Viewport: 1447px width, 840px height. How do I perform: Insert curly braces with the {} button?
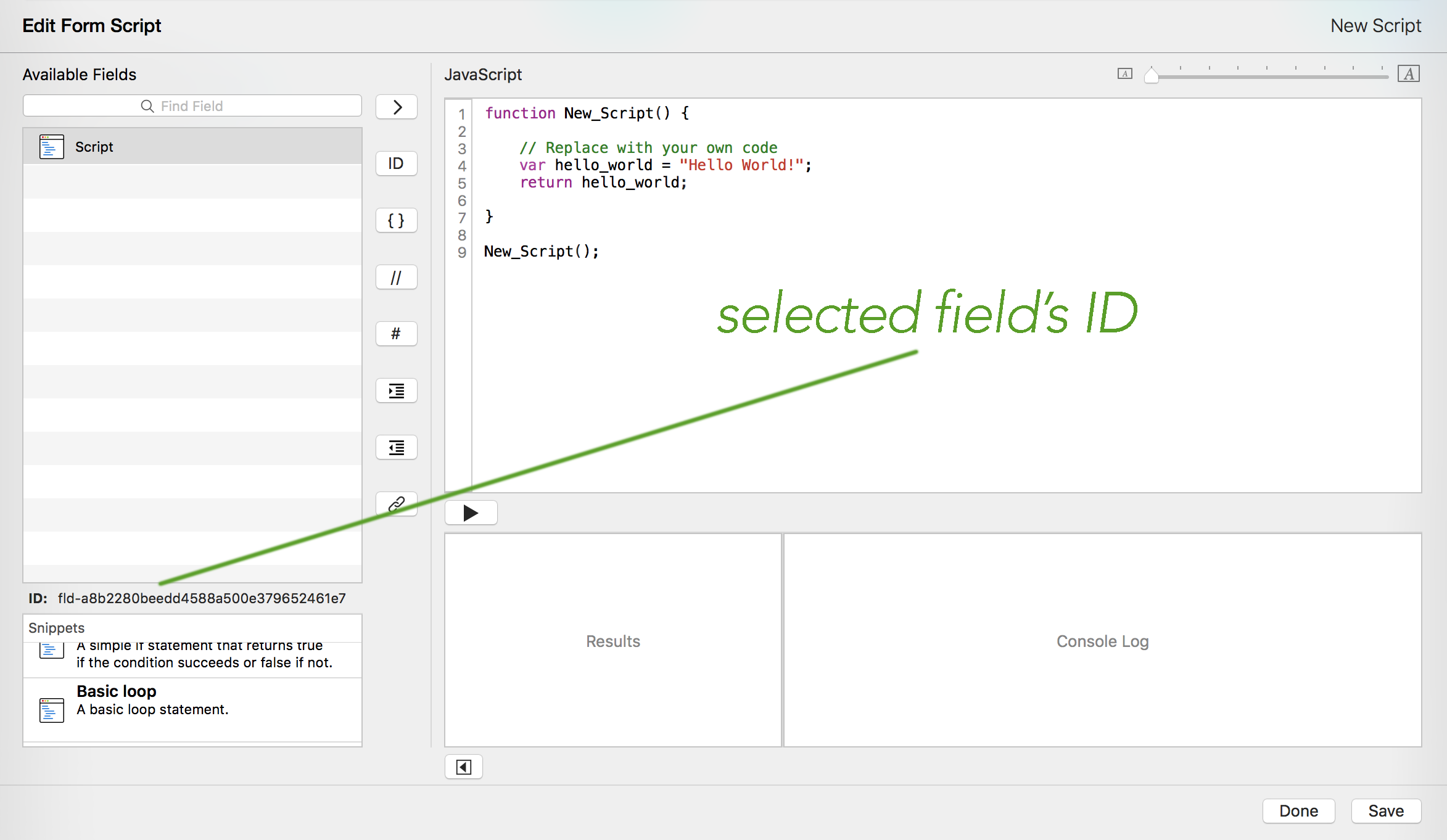(396, 220)
